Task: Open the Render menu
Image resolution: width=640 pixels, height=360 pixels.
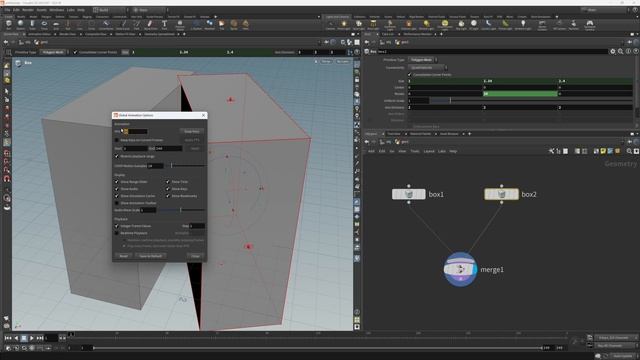Action: tap(28, 10)
